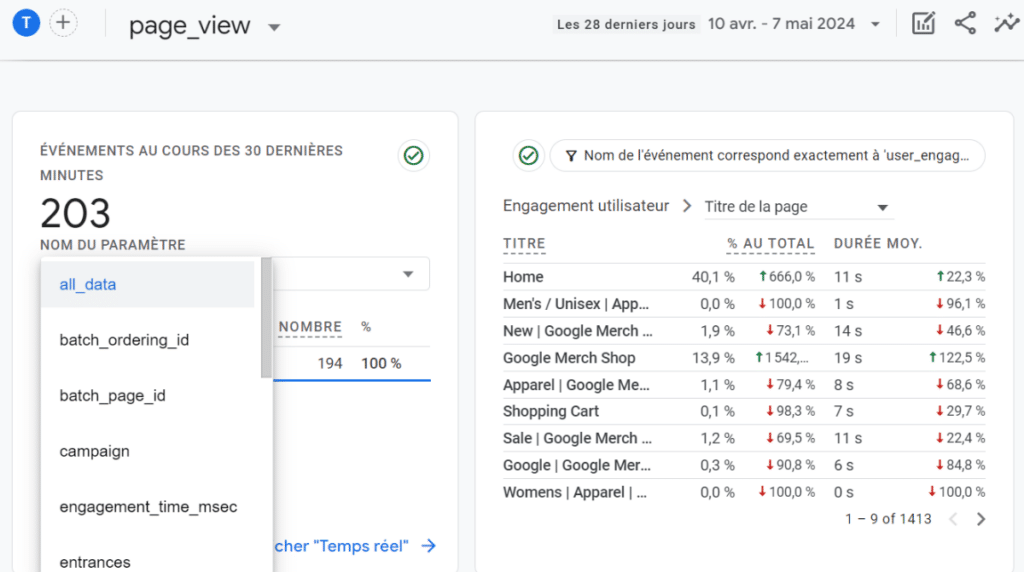Click the Engagement utilisateur breadcrumb
Screen dimensions: 1024x572
click(586, 206)
